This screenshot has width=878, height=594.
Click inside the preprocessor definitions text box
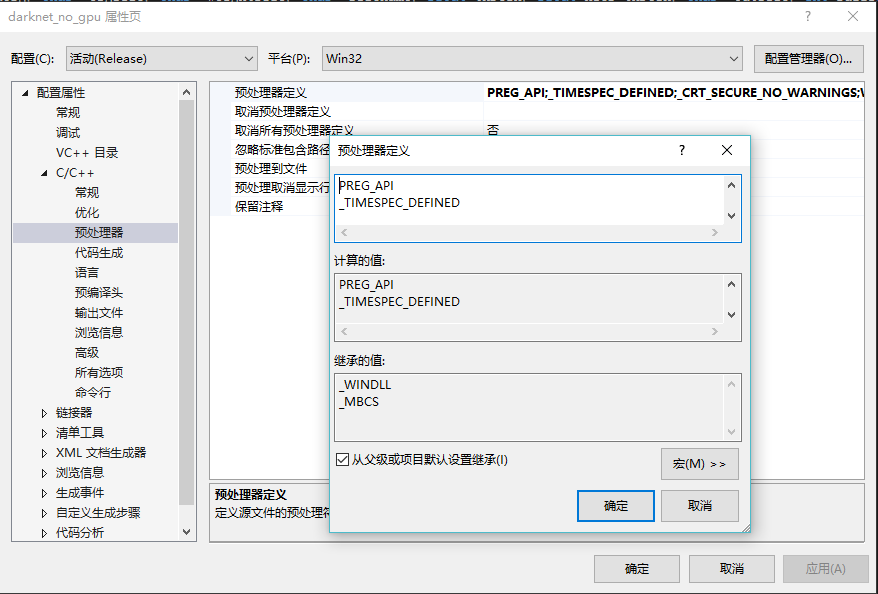coord(528,198)
